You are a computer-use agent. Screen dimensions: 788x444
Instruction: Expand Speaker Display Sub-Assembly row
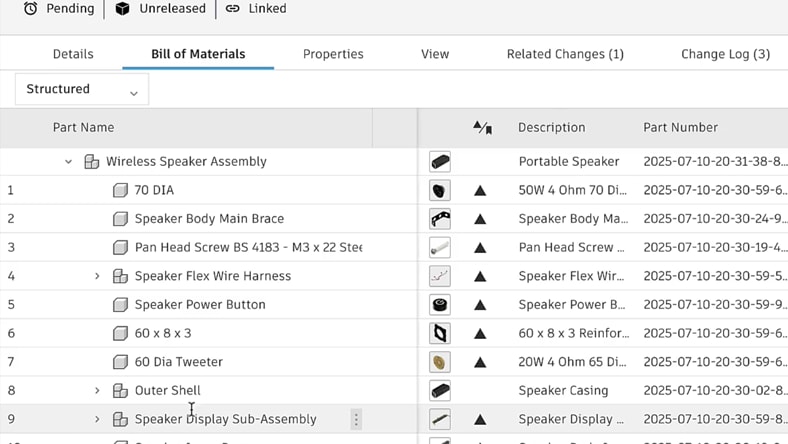click(x=97, y=419)
